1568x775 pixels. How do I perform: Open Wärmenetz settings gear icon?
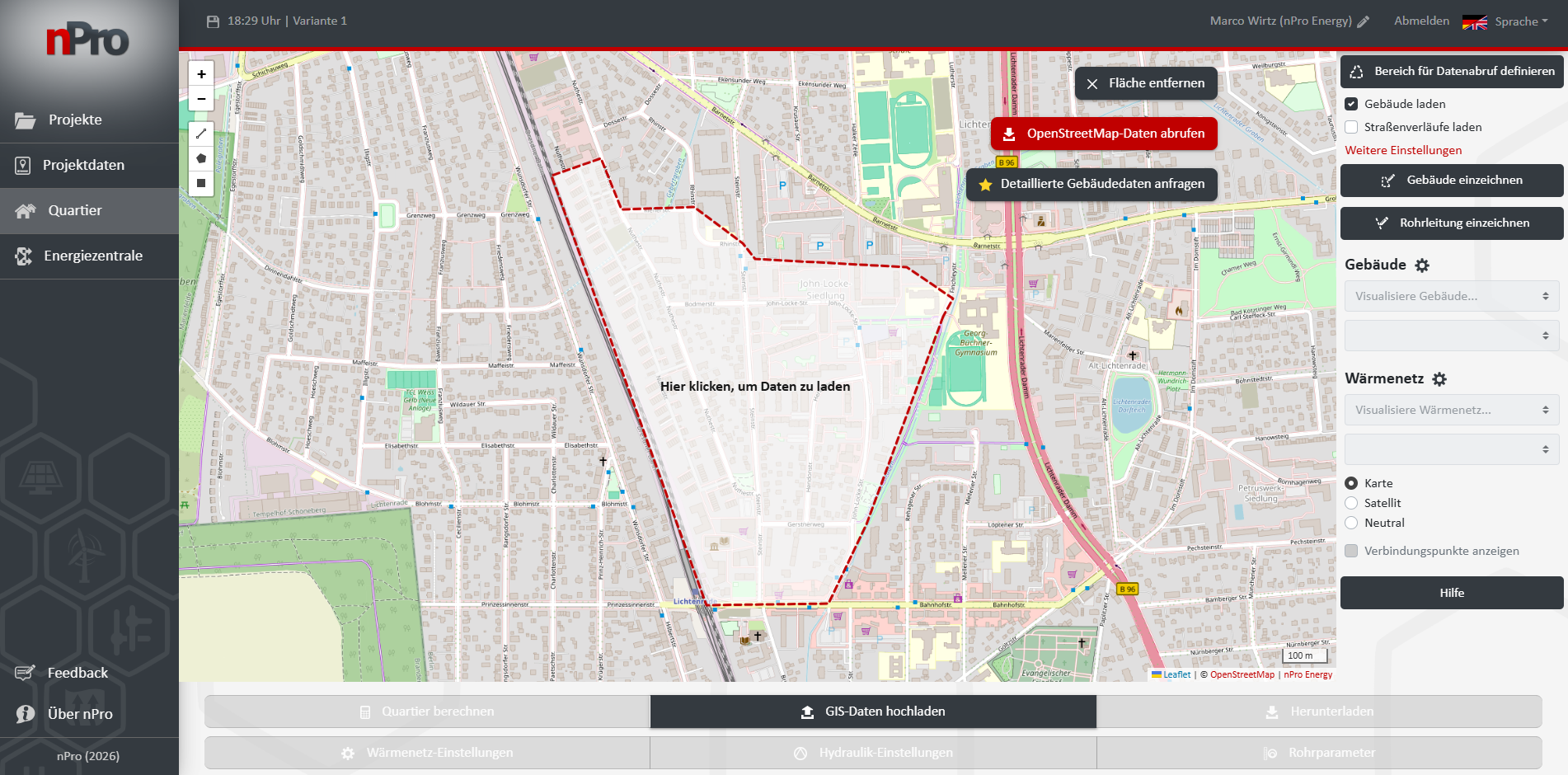coord(1439,379)
